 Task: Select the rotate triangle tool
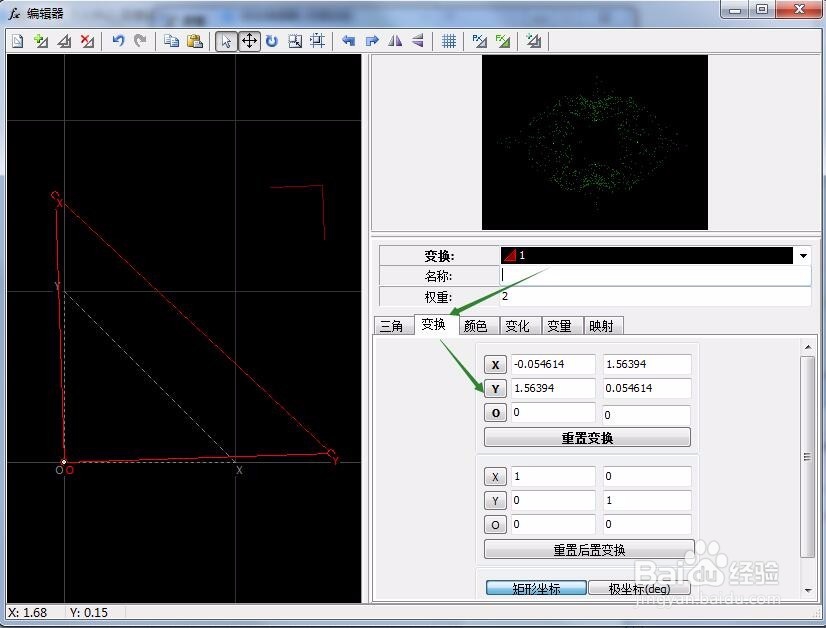coord(272,41)
